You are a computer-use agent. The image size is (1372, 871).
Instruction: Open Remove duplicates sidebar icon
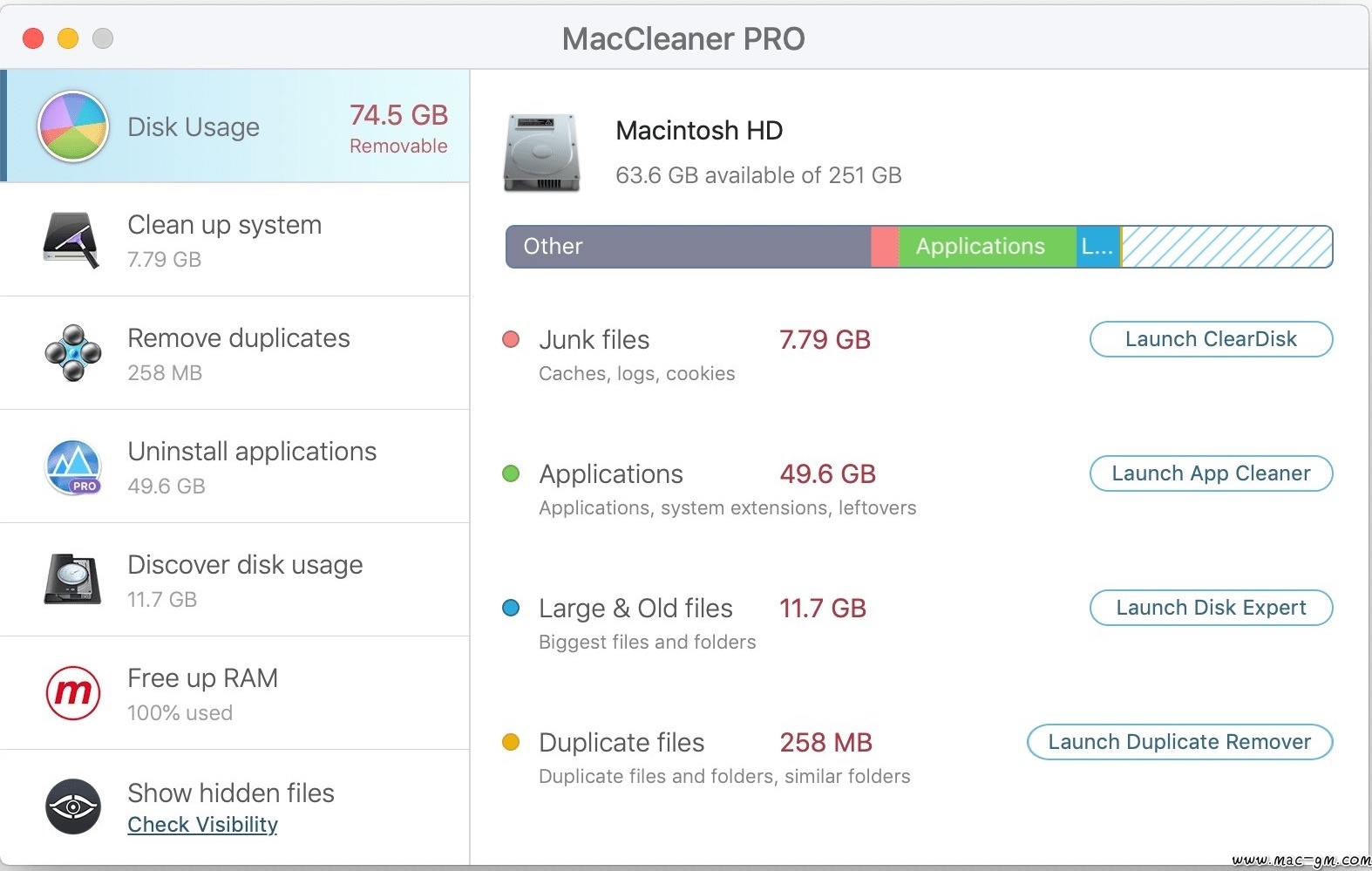tap(73, 353)
